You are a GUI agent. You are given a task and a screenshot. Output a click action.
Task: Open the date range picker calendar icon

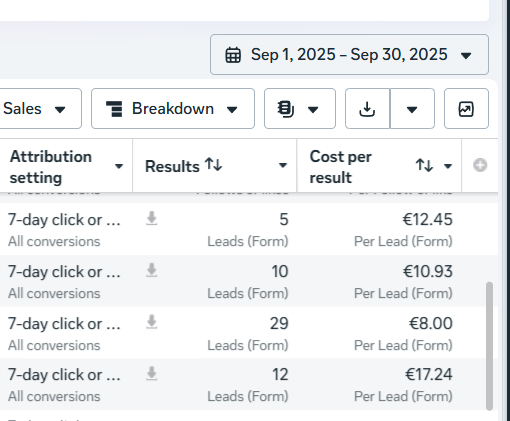pyautogui.click(x=233, y=55)
